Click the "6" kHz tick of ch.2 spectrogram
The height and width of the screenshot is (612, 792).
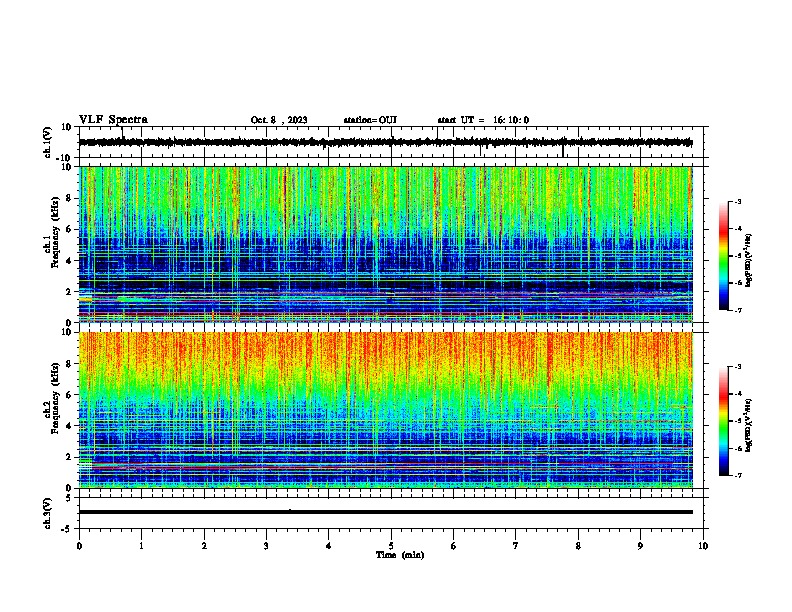click(x=70, y=395)
